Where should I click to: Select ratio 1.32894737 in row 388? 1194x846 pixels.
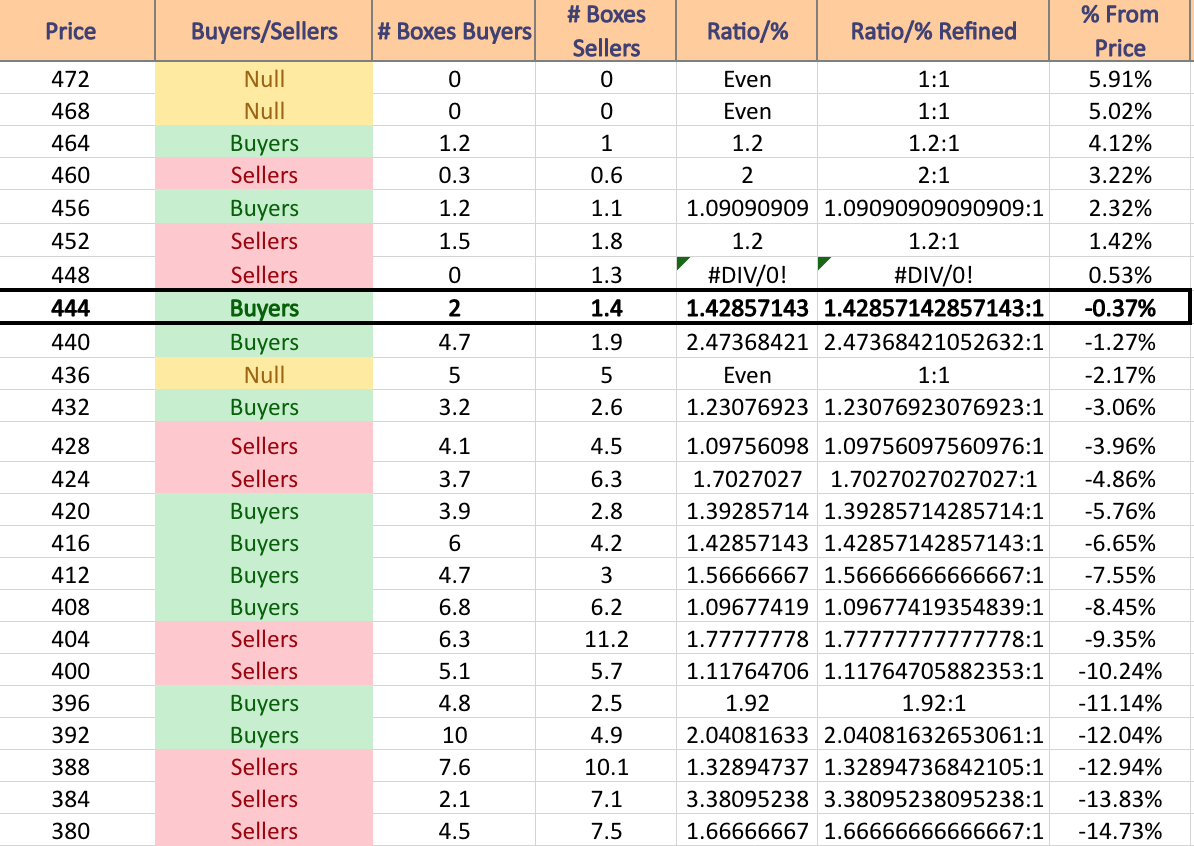747,766
